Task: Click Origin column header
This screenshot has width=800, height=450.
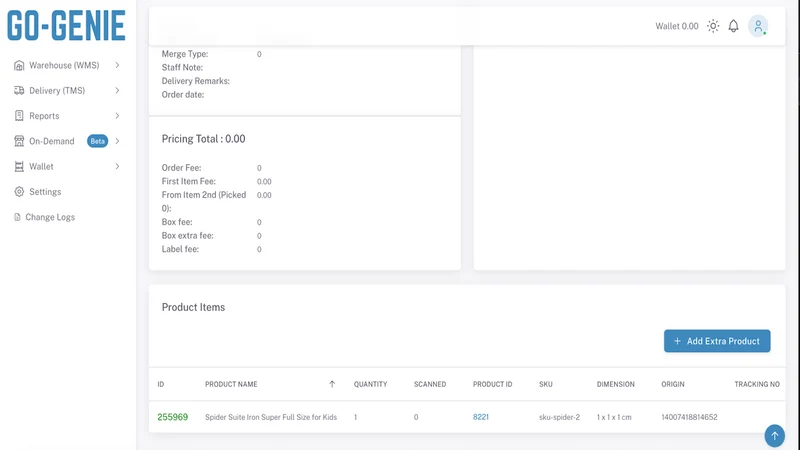Action: [672, 384]
